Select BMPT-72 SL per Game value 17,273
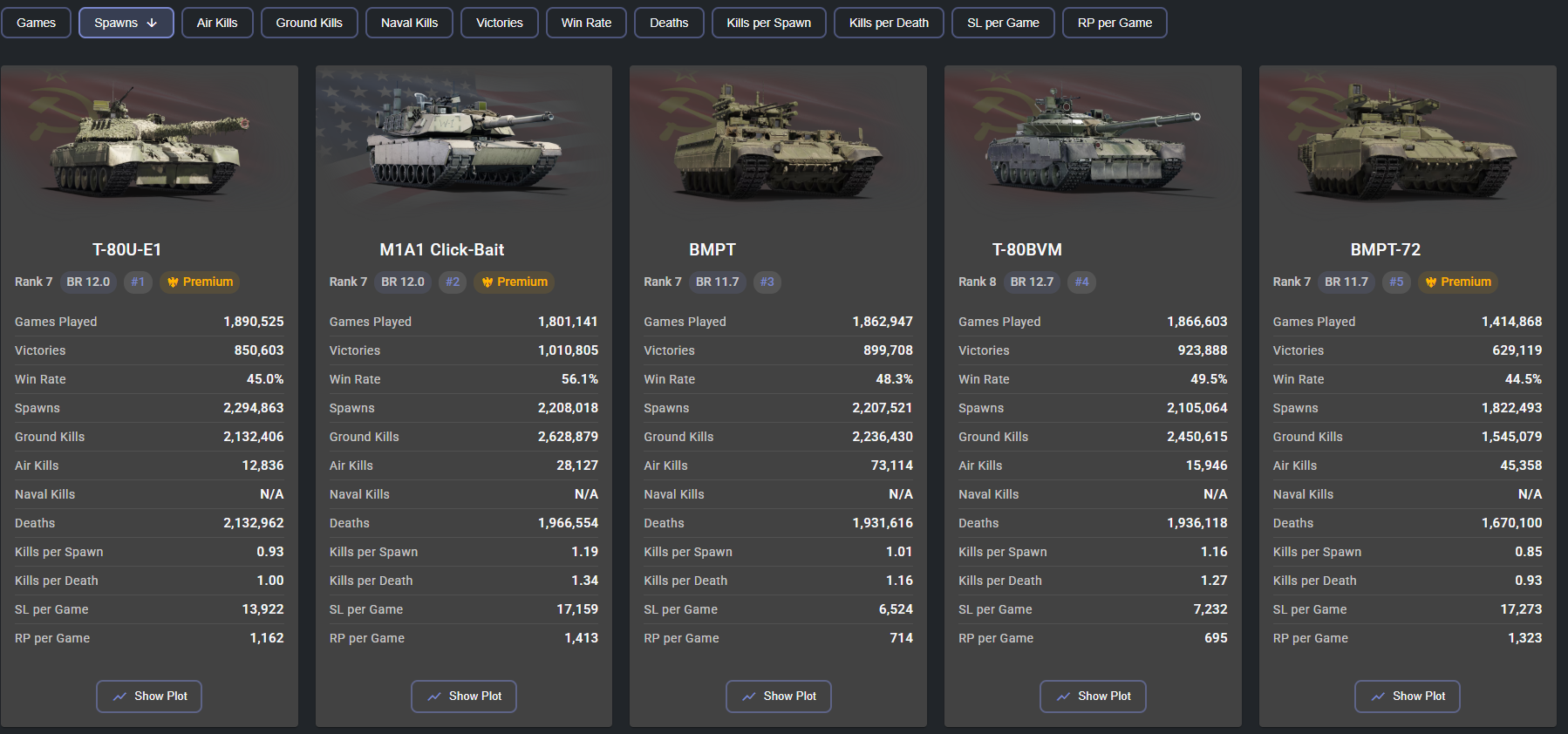The image size is (1568, 734). (1521, 609)
